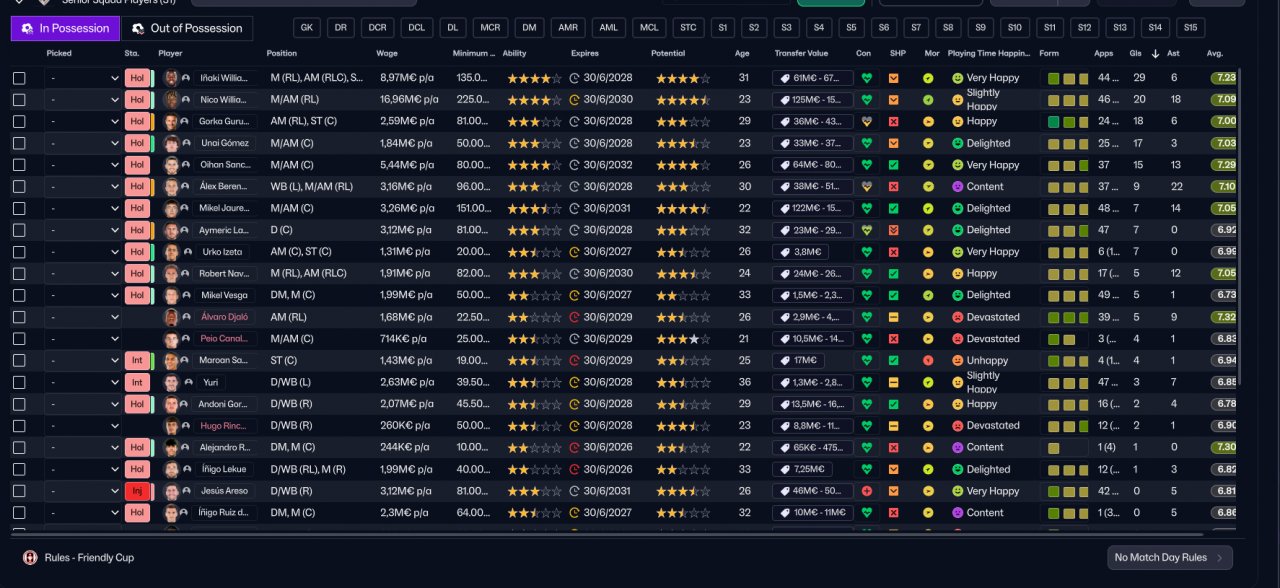Click the STC position filter button
The width and height of the screenshot is (1280, 588).
click(687, 28)
